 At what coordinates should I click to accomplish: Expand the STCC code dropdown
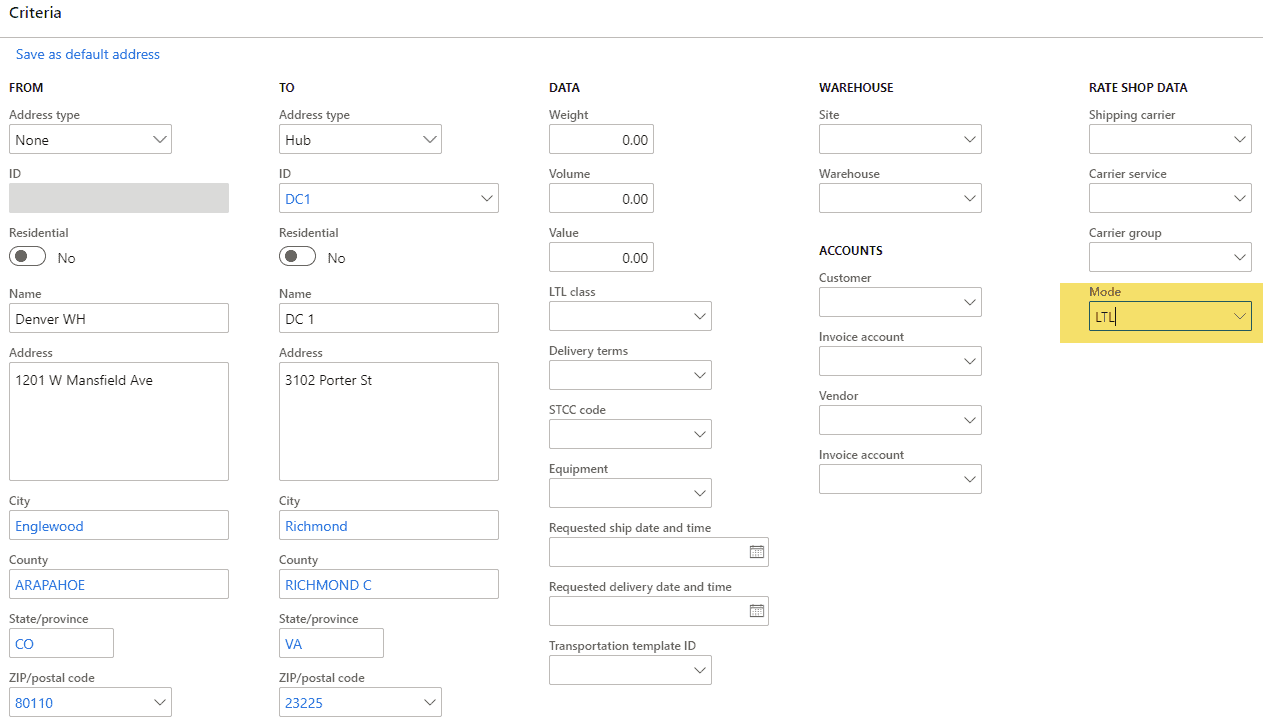point(700,435)
